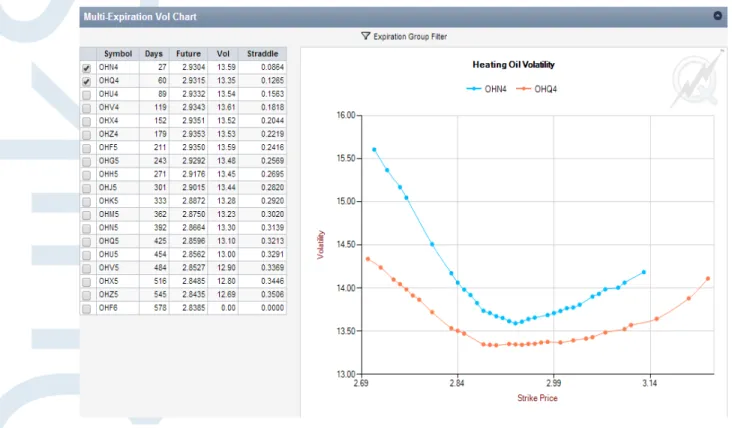Click the rightmost blue OHN4 data point

(x=644, y=272)
